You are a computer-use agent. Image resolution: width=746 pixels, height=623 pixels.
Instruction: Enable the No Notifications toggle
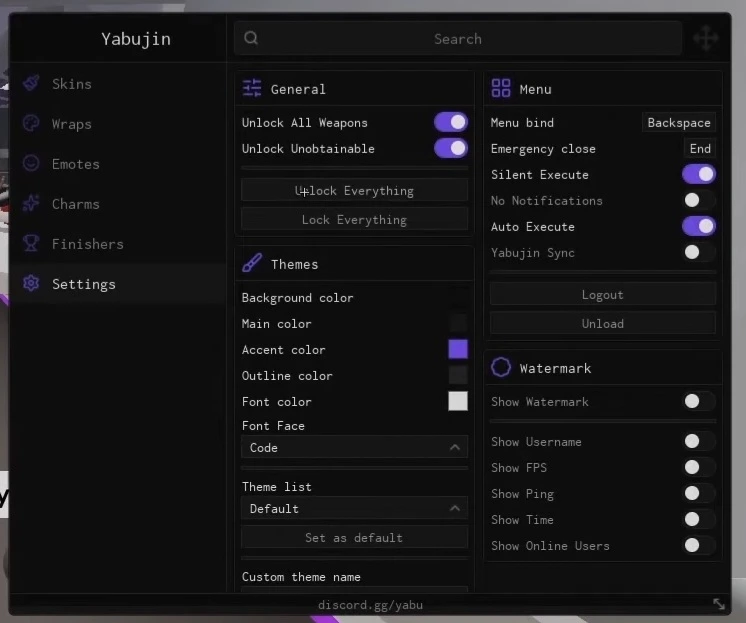pyautogui.click(x=698, y=200)
